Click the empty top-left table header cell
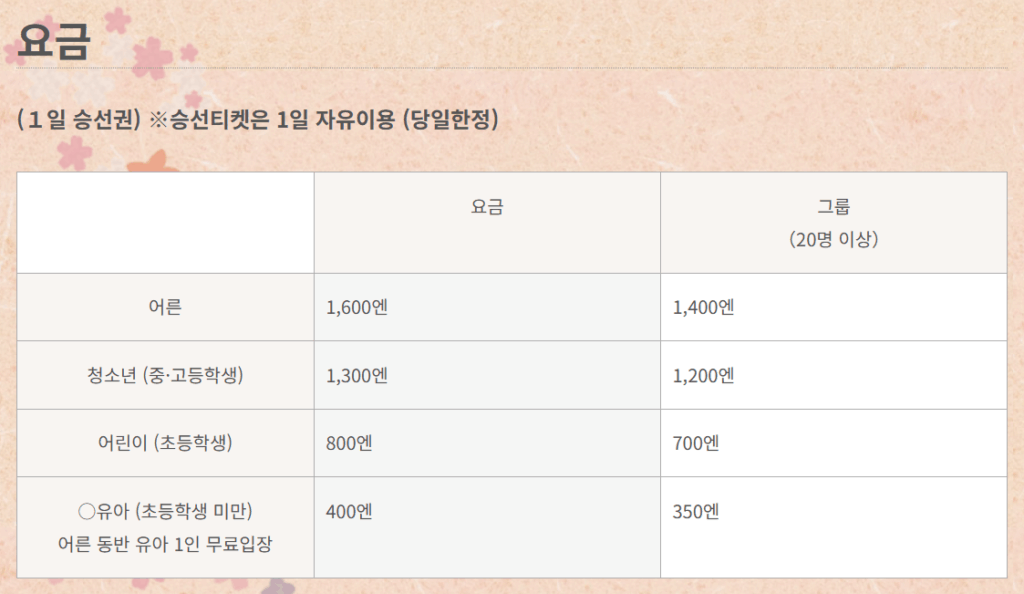Viewport: 1024px width, 594px height. point(165,223)
